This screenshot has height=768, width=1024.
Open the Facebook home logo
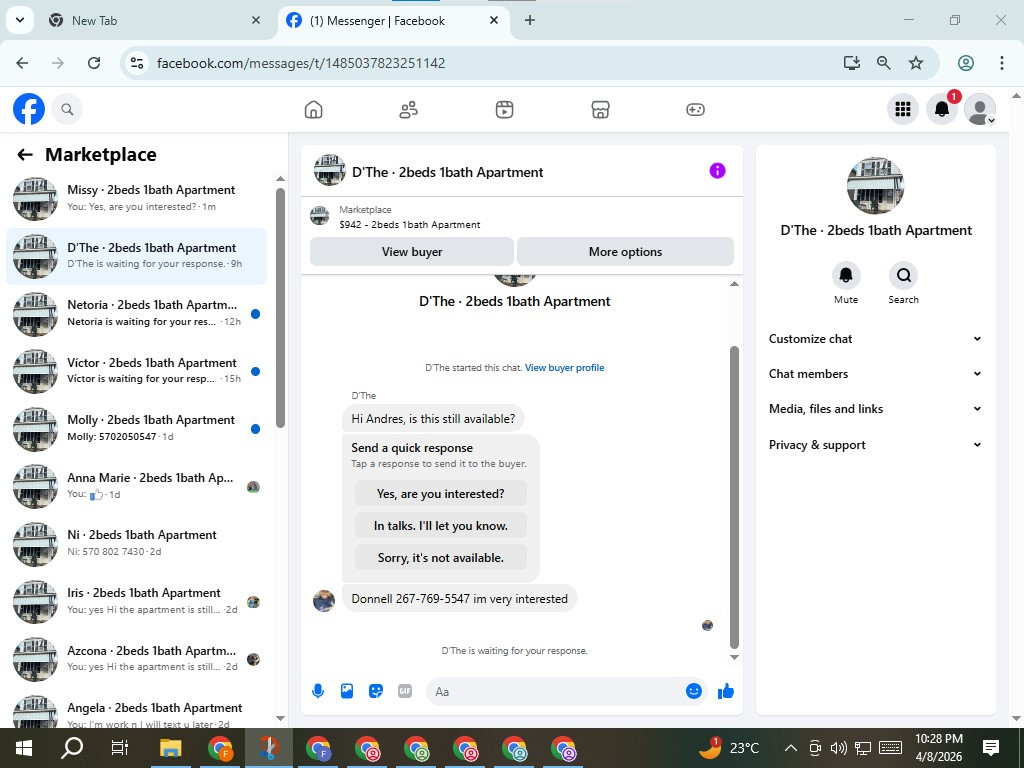[x=29, y=109]
